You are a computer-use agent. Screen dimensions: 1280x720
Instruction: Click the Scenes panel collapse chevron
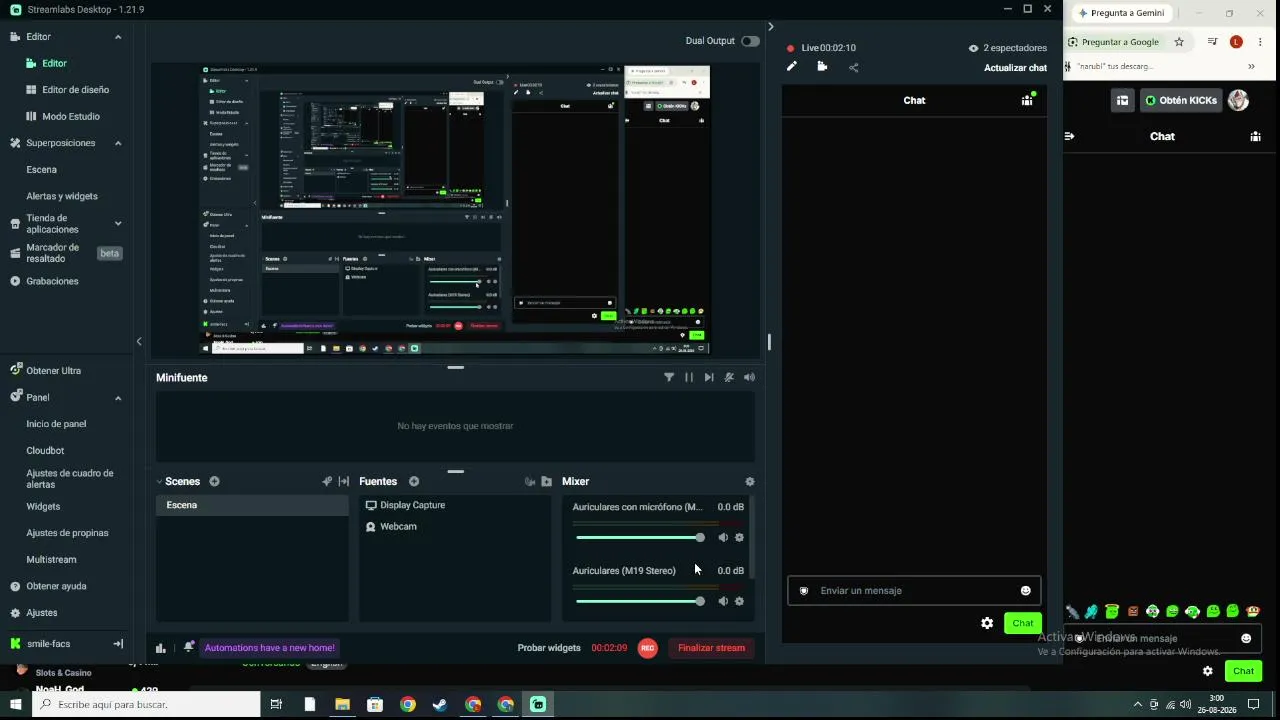pos(159,481)
